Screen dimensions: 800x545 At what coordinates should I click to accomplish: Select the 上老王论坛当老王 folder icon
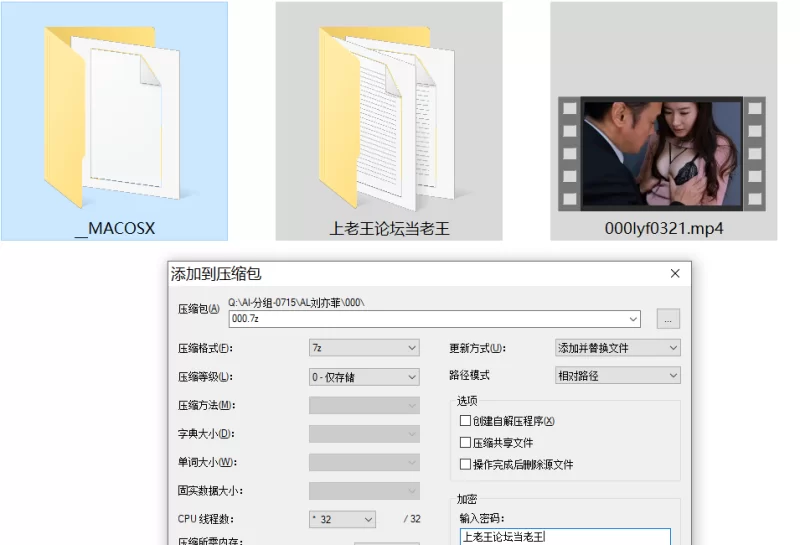pyautogui.click(x=387, y=118)
